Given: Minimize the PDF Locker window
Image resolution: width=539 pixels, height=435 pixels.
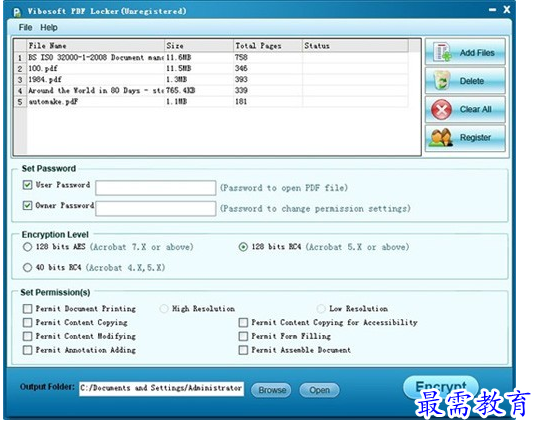Looking at the screenshot, I should 492,10.
